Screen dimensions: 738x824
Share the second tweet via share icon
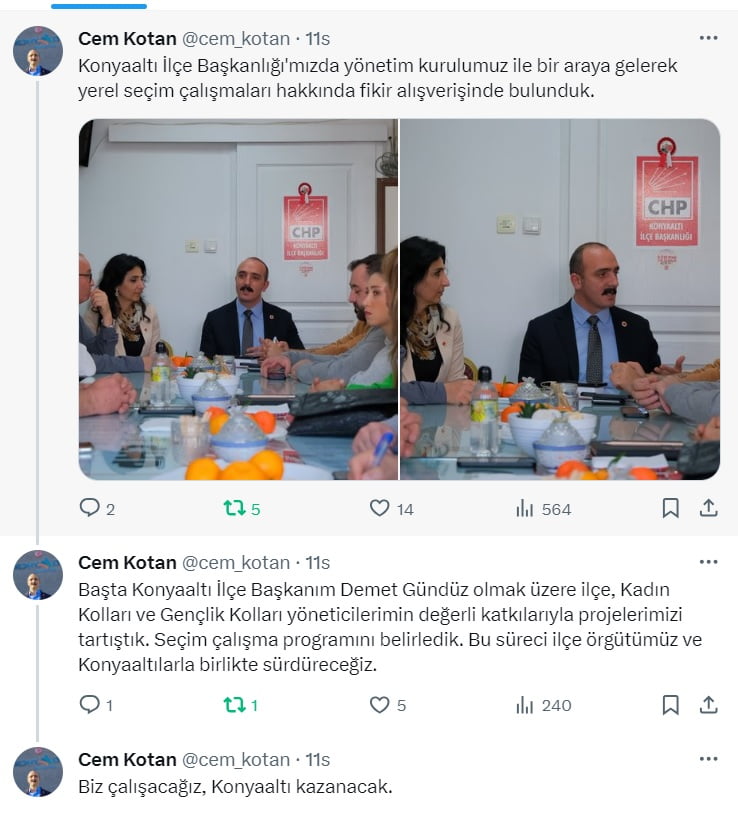click(x=709, y=704)
